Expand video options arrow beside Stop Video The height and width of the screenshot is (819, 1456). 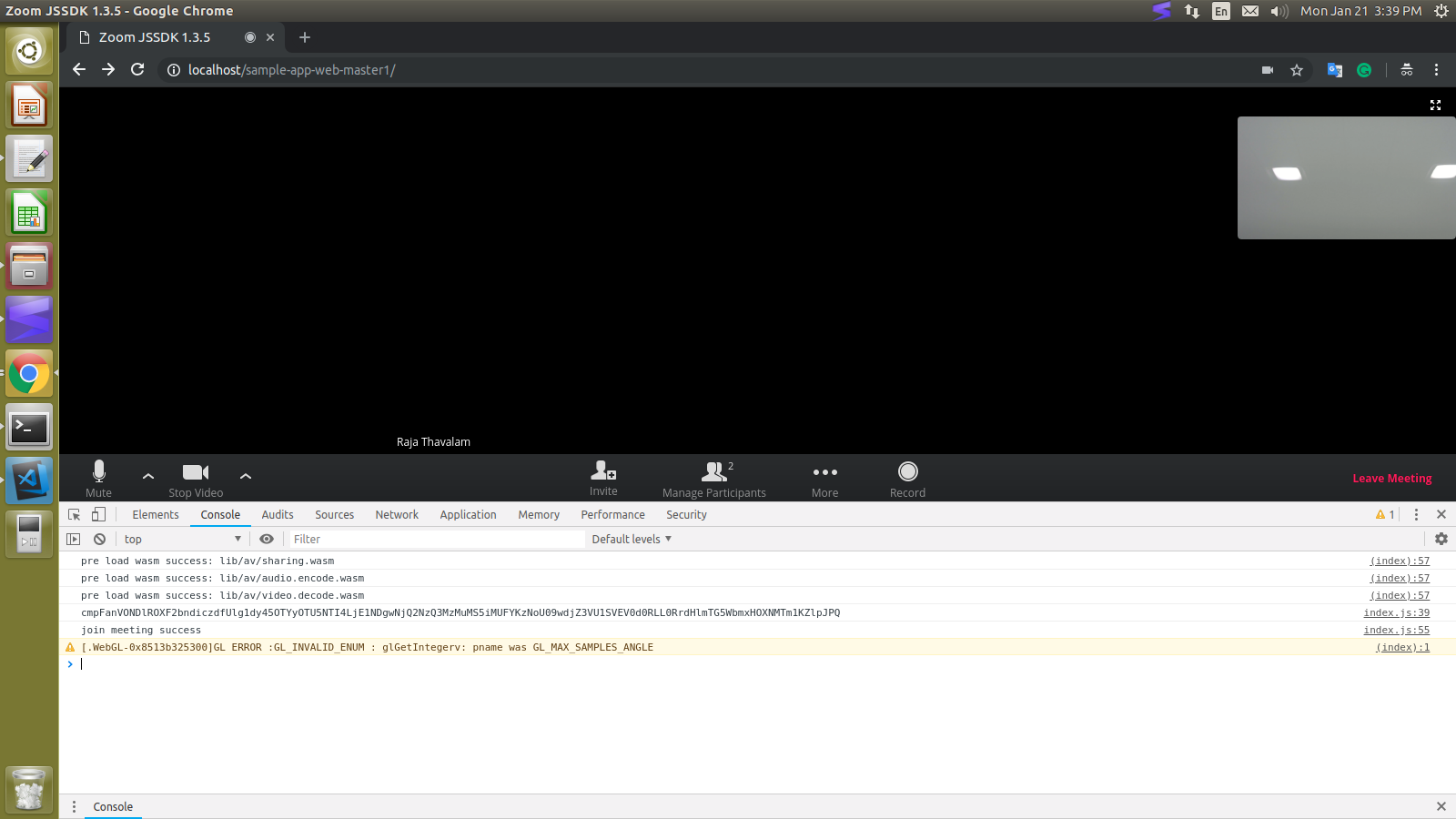pyautogui.click(x=246, y=476)
